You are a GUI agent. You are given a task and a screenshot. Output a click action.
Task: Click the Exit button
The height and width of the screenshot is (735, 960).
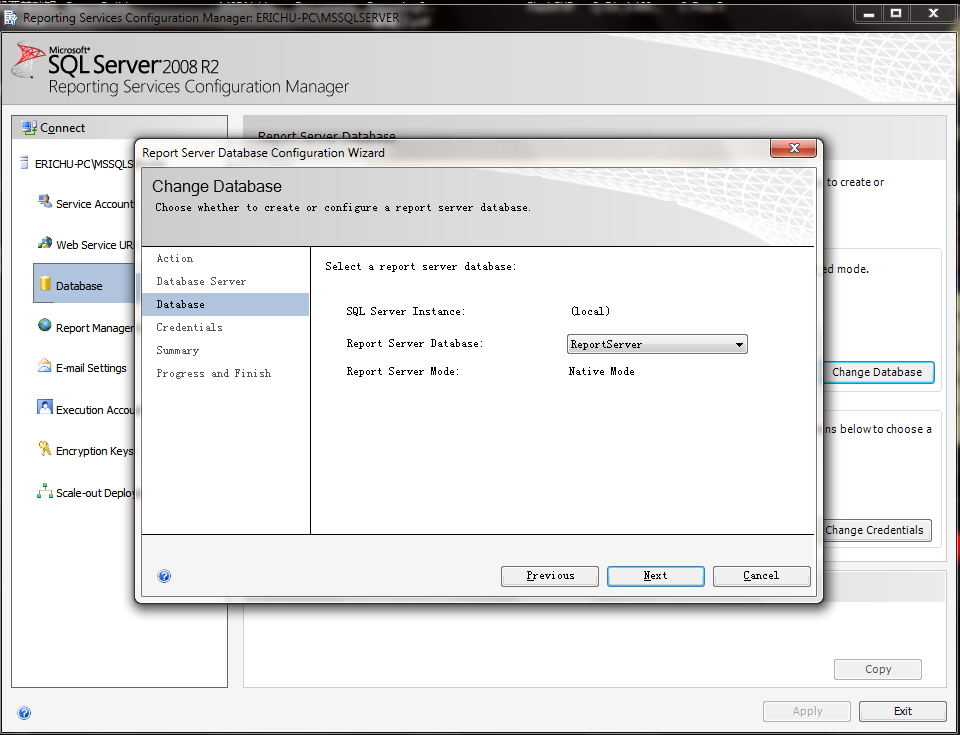pyautogui.click(x=902, y=711)
